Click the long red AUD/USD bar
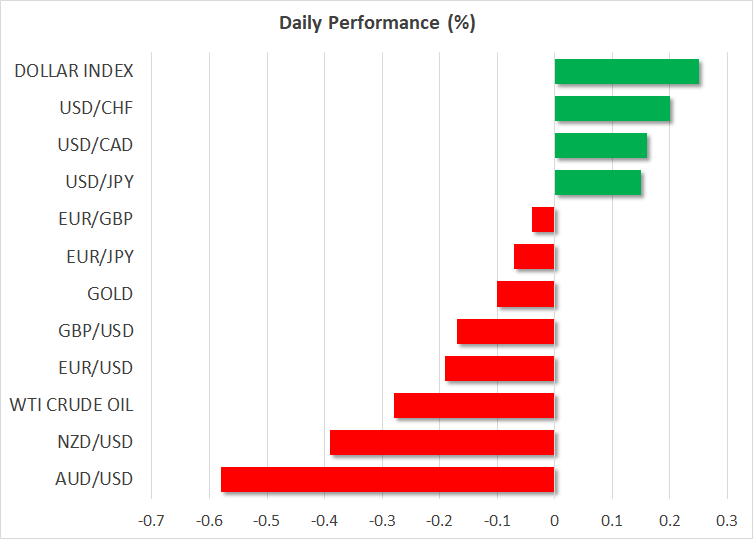The image size is (753, 539). [387, 479]
